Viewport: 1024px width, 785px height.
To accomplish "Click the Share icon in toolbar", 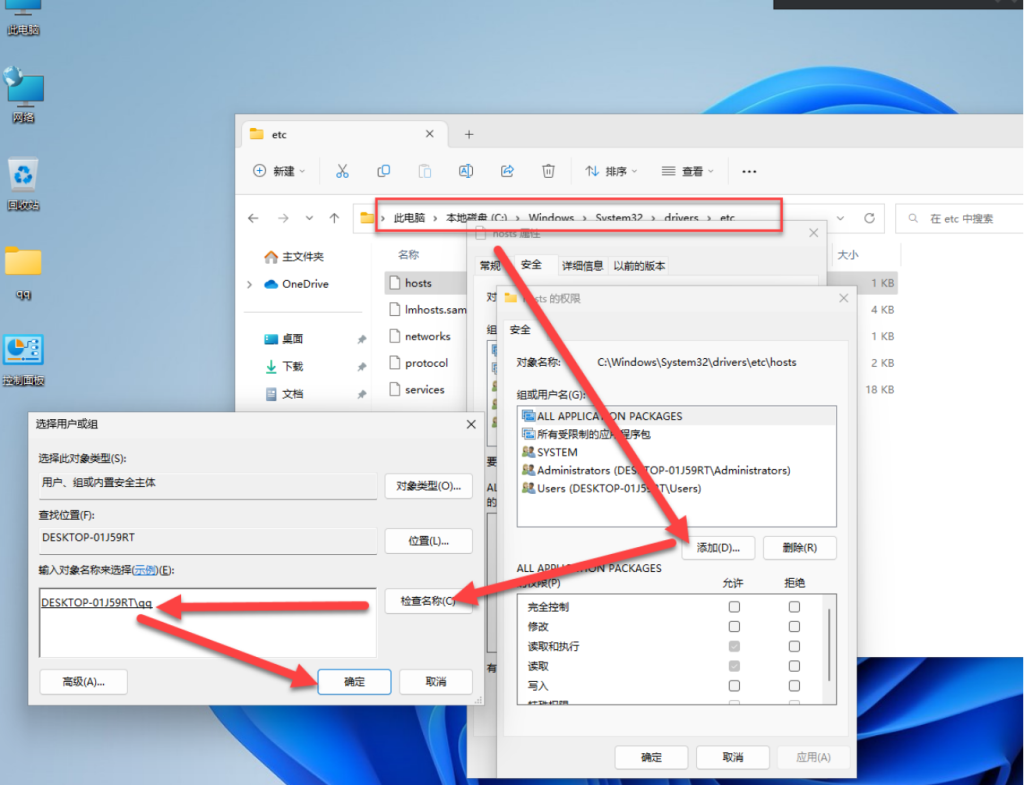I will tap(507, 171).
